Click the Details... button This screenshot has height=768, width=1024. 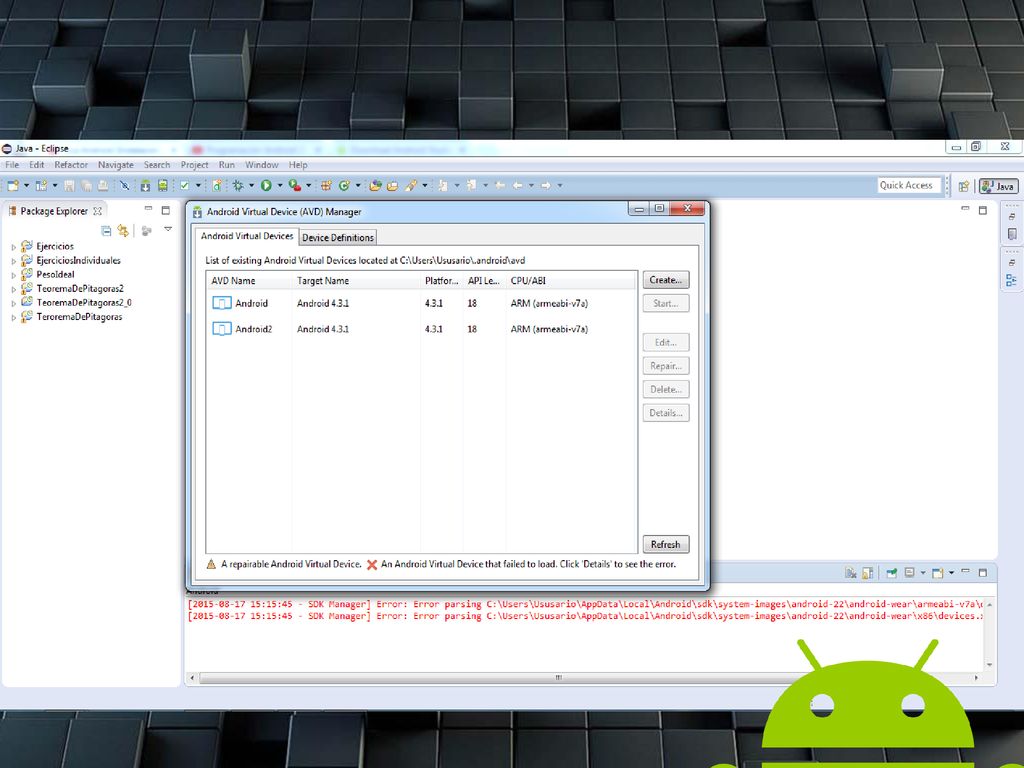pos(665,413)
